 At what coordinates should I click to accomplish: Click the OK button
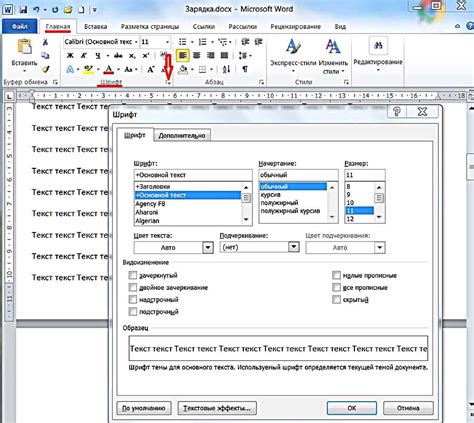352,408
